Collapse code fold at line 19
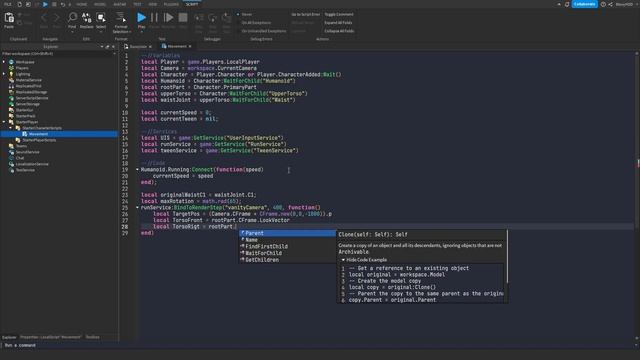The image size is (640, 360). coord(138,169)
